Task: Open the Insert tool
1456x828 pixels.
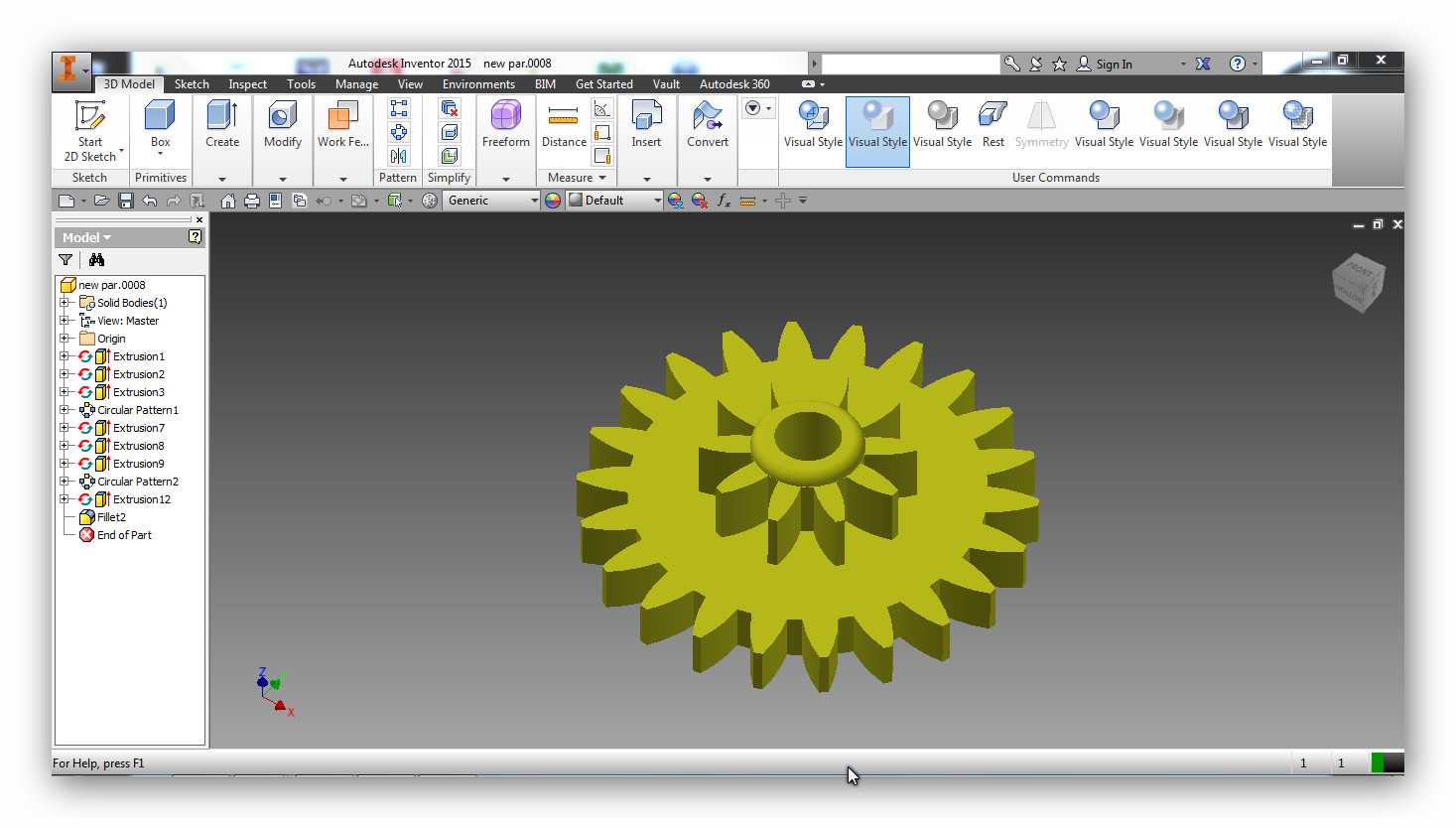Action: [x=646, y=125]
